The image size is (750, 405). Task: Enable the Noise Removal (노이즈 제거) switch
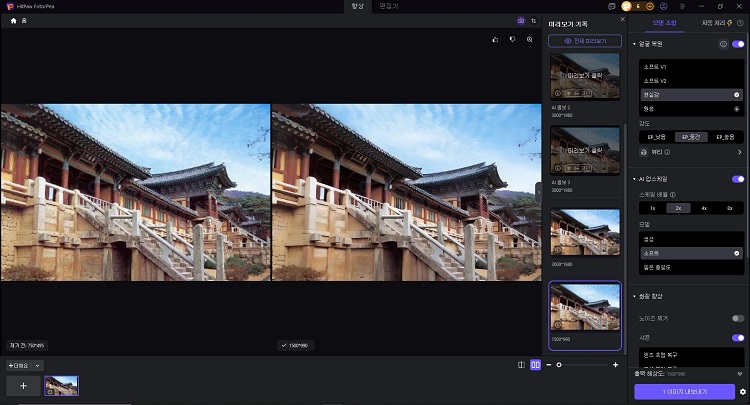[x=738, y=318]
